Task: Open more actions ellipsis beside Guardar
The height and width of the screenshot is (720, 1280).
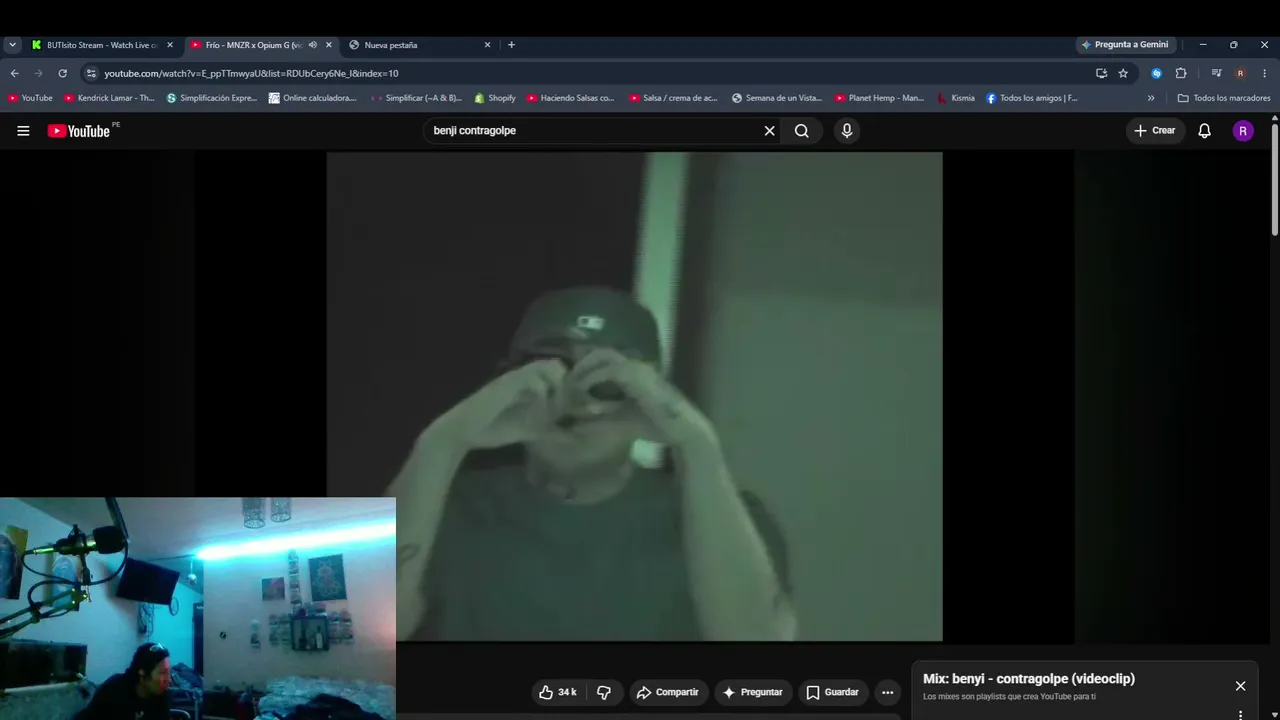Action: coord(887,692)
